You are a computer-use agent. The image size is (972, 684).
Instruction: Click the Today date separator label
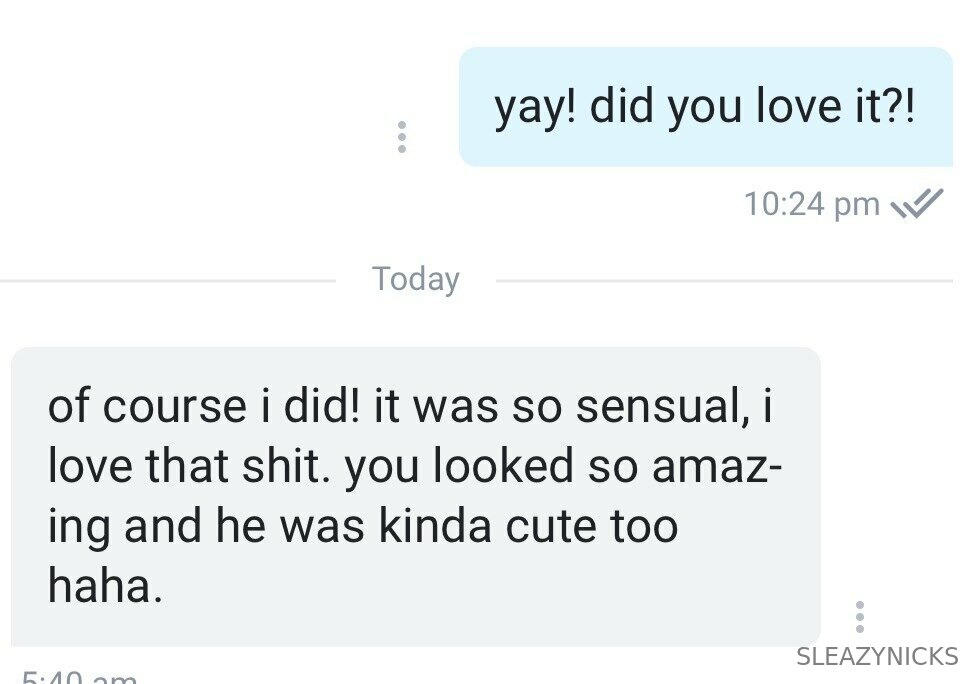click(415, 279)
